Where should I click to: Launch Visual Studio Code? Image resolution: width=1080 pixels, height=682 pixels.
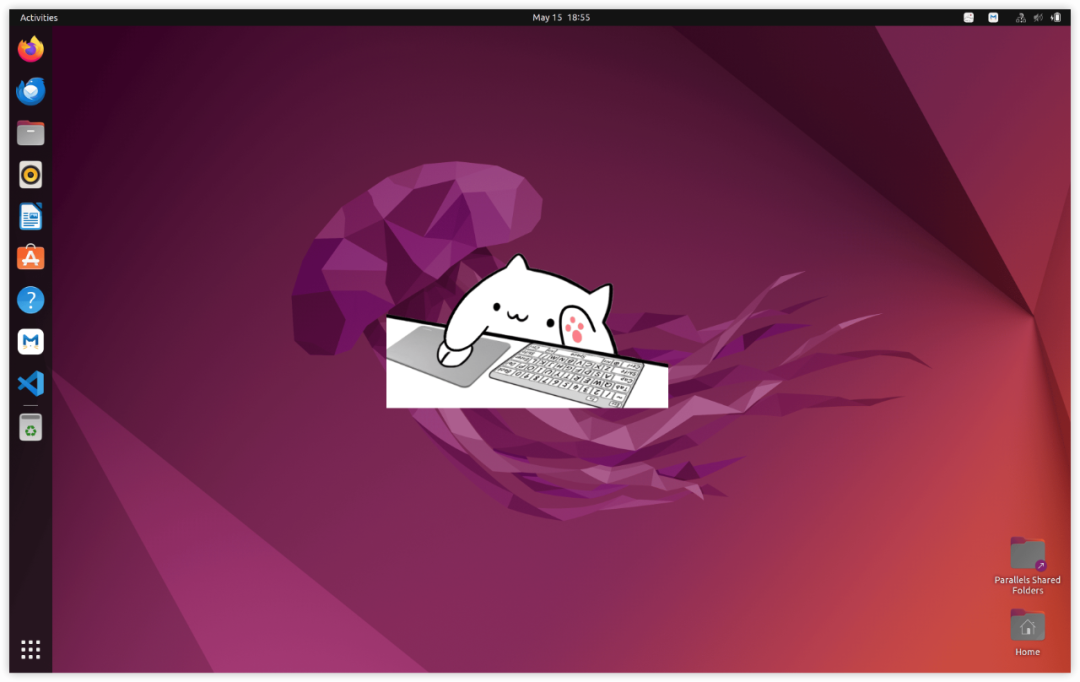pyautogui.click(x=30, y=383)
